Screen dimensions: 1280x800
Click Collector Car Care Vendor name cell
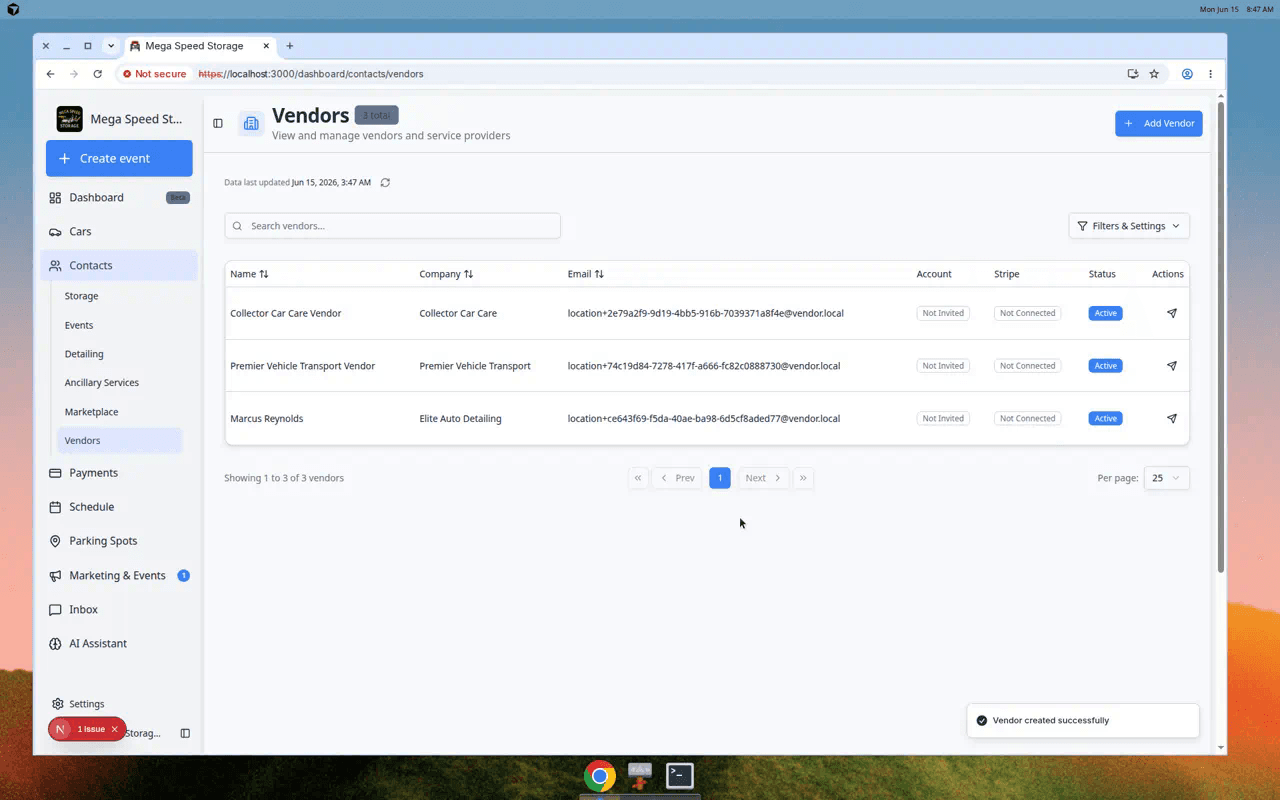(x=285, y=313)
